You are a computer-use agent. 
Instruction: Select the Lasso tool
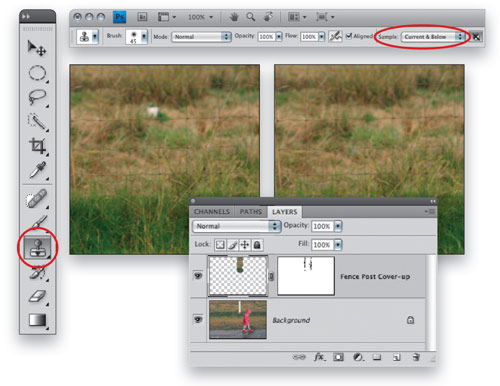(x=37, y=97)
